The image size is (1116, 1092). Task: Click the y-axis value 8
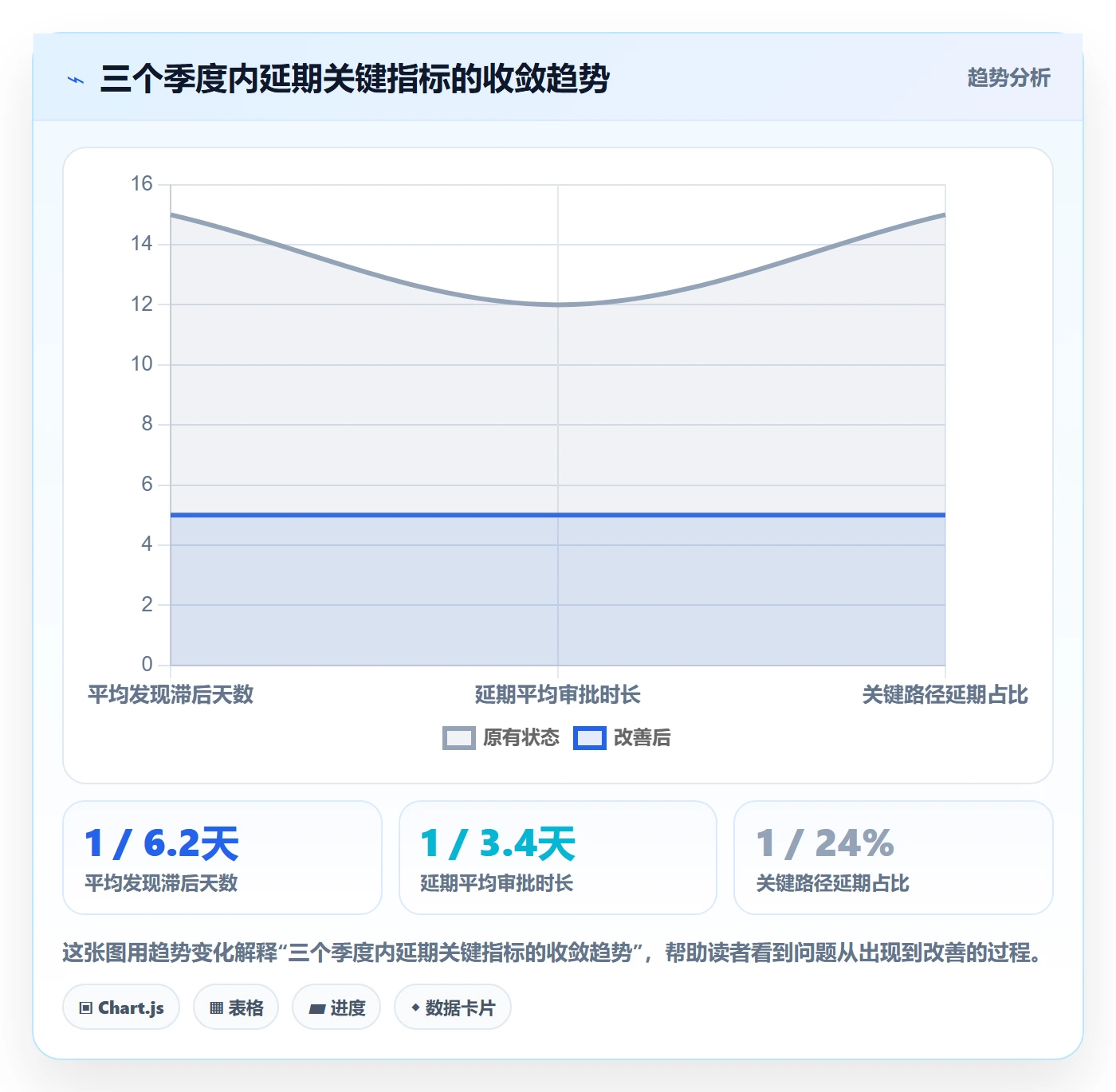(x=147, y=424)
